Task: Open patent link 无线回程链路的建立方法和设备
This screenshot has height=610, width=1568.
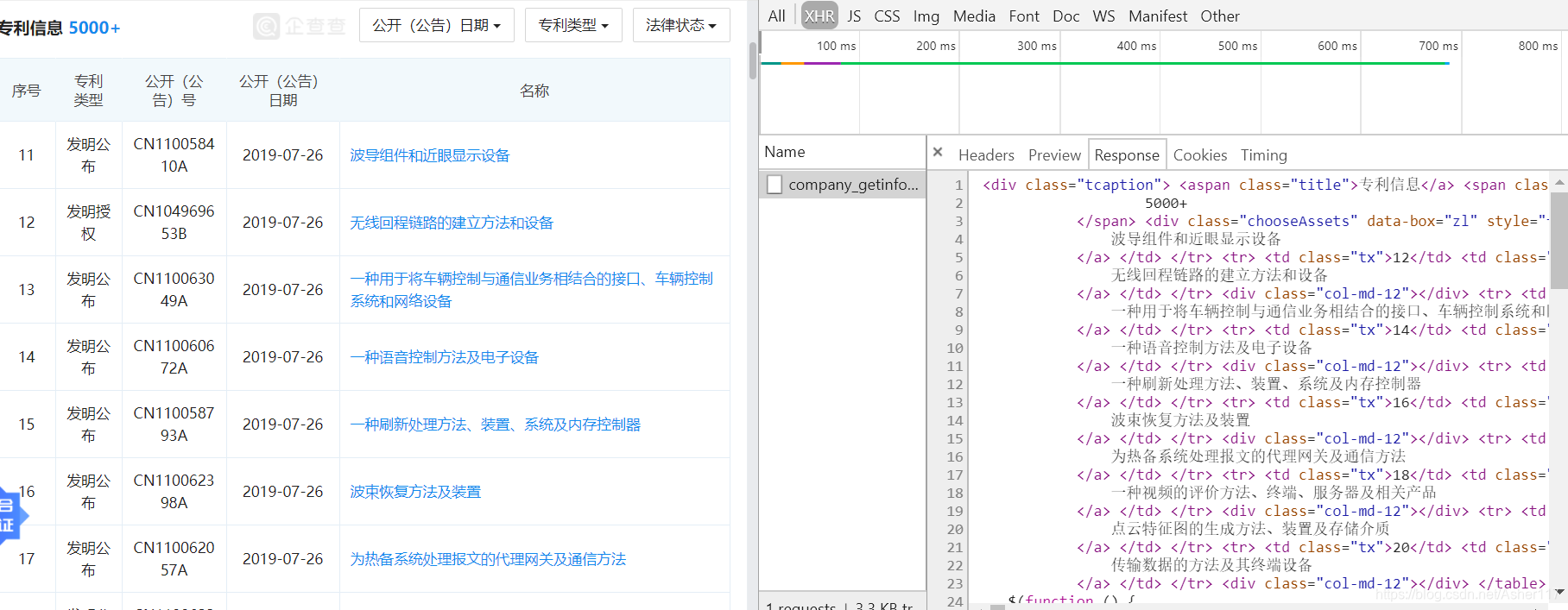Action: (x=452, y=223)
